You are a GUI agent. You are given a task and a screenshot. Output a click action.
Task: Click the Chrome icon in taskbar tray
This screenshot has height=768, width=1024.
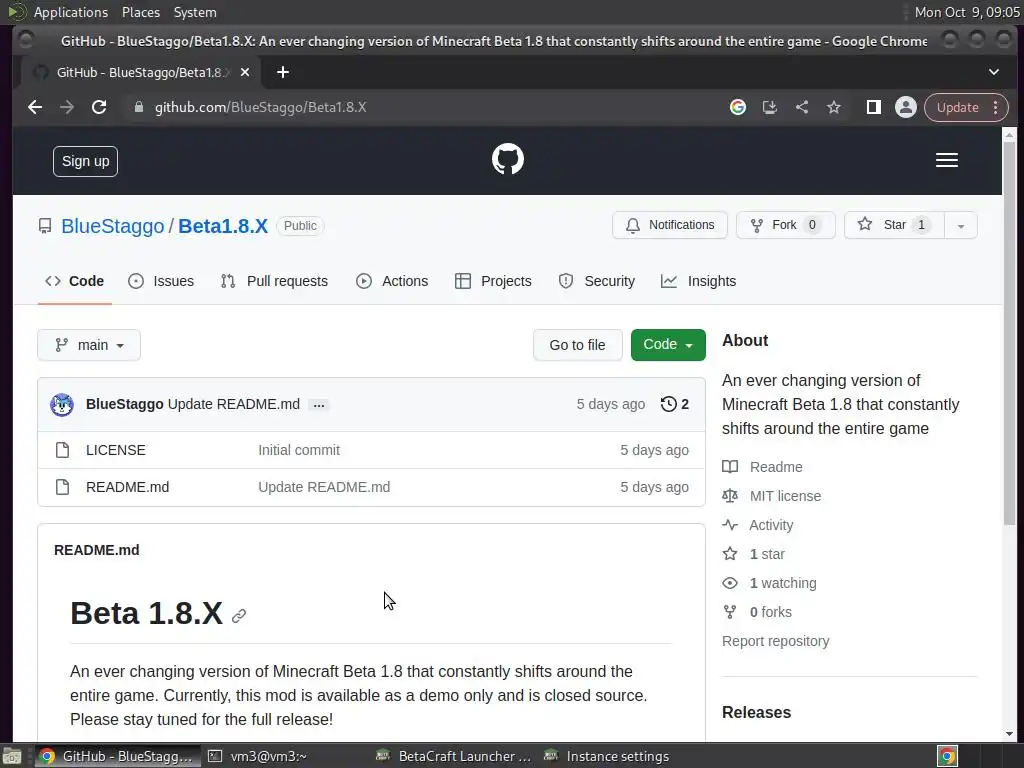[x=947, y=756]
